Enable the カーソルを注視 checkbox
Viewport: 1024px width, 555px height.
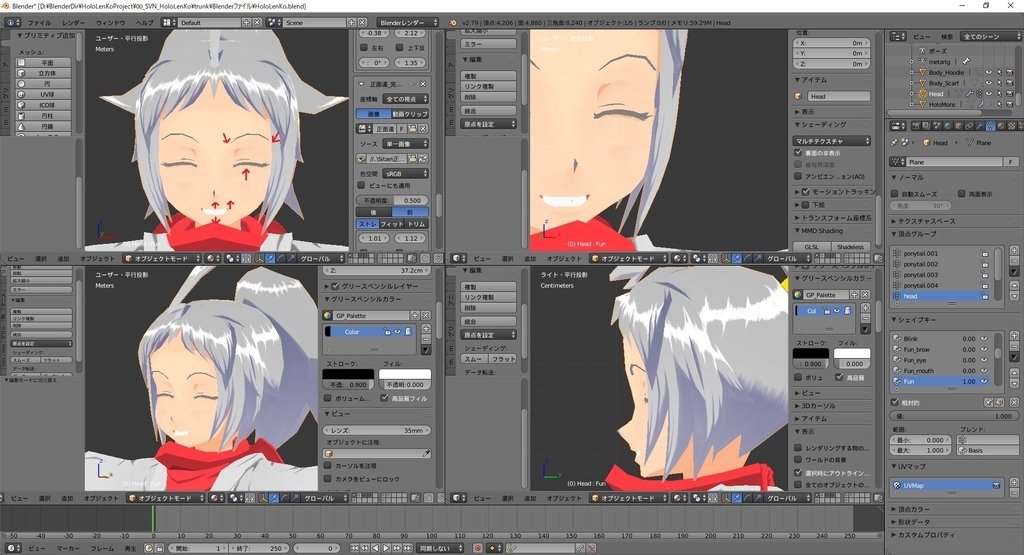pos(328,466)
